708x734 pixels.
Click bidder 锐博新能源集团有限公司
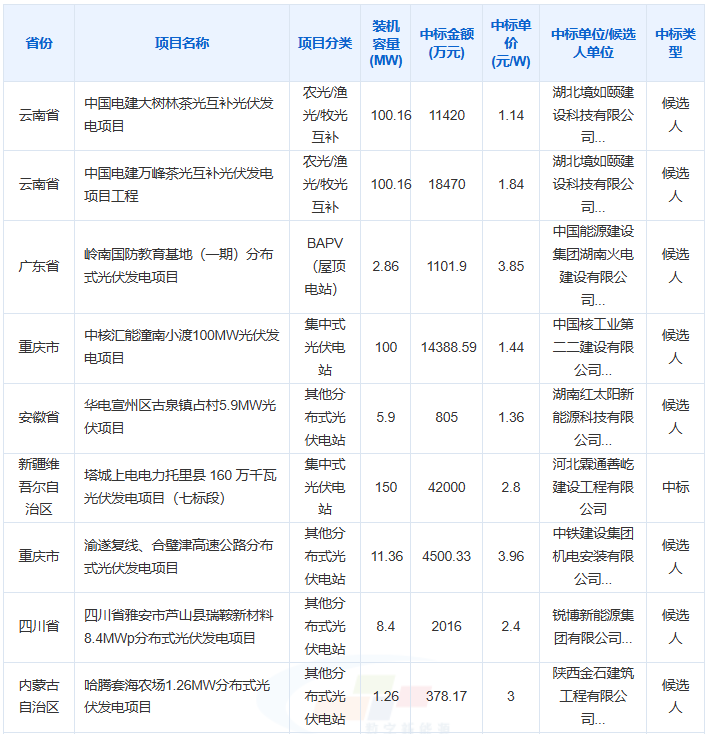click(x=593, y=626)
